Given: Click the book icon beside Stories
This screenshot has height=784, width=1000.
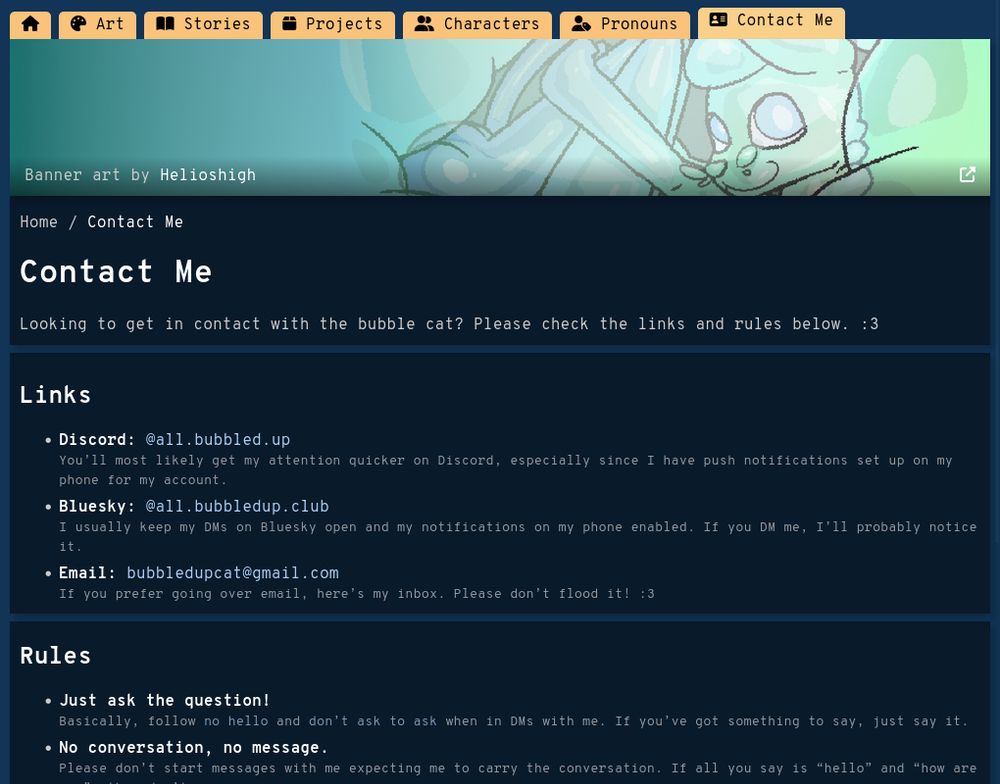Looking at the screenshot, I should [165, 24].
